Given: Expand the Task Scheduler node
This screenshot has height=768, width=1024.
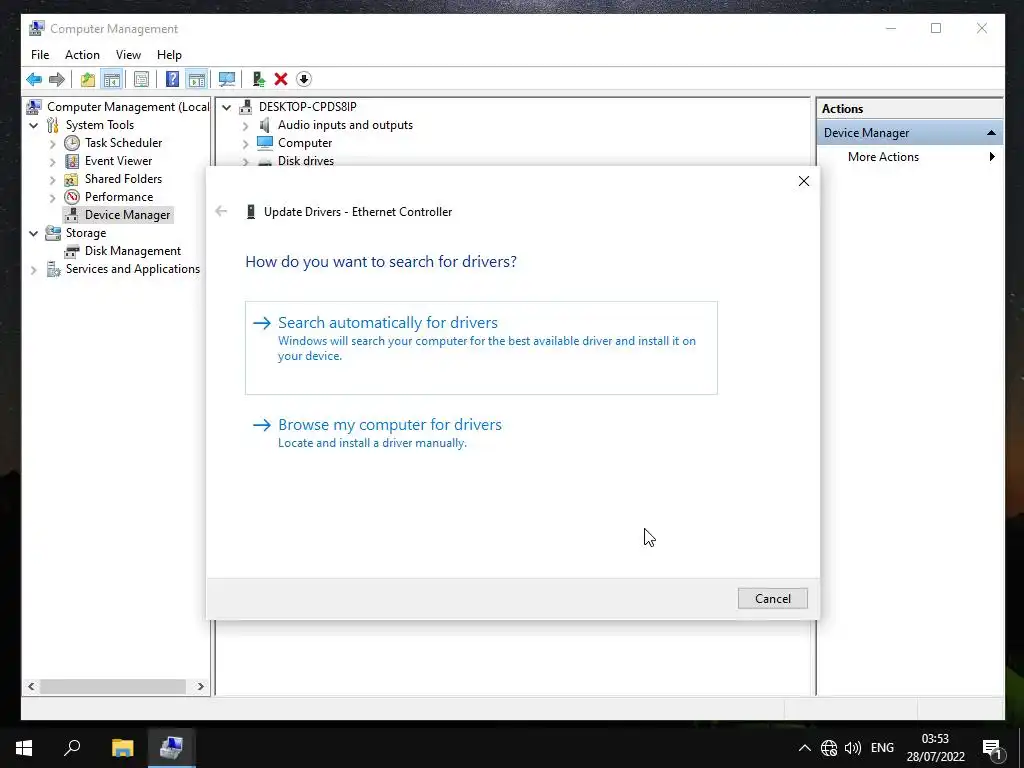Looking at the screenshot, I should (x=53, y=144).
